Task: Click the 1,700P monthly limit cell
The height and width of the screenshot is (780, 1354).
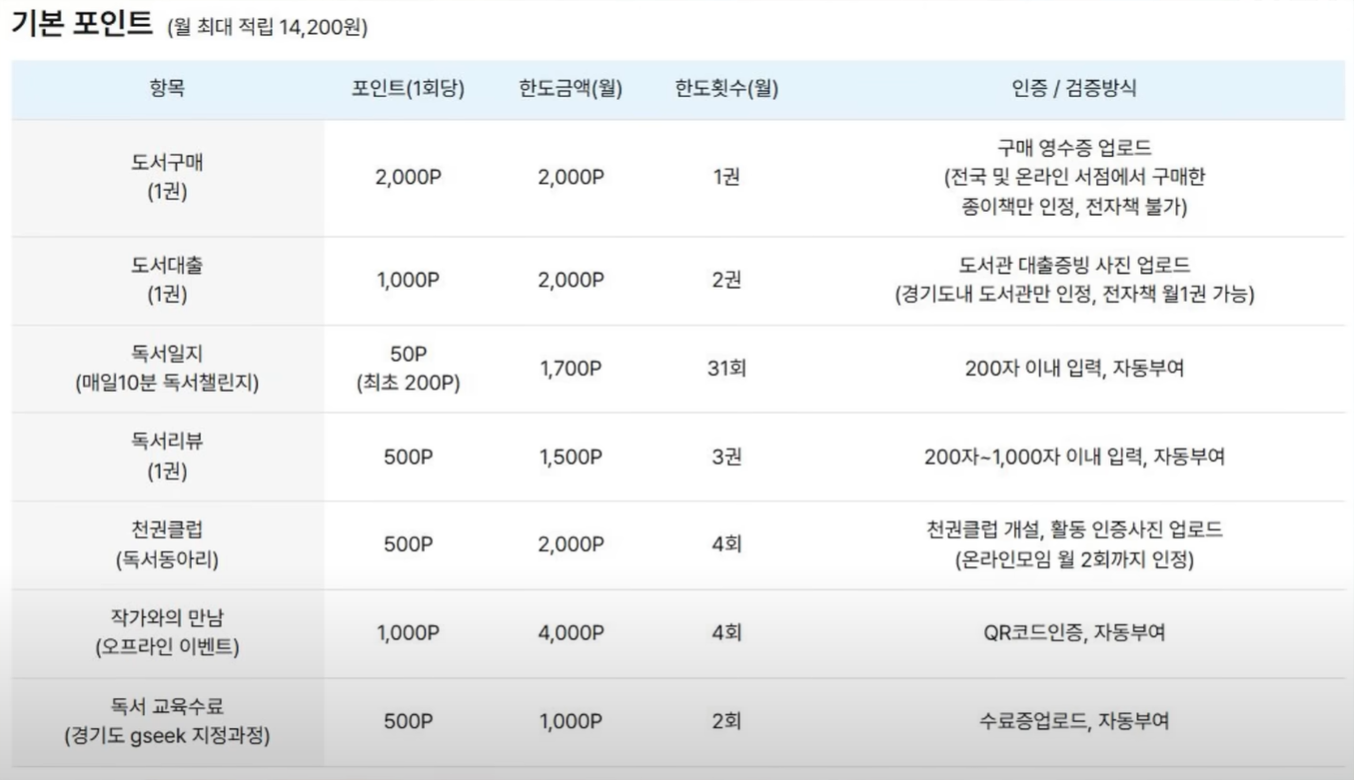Action: (x=571, y=369)
